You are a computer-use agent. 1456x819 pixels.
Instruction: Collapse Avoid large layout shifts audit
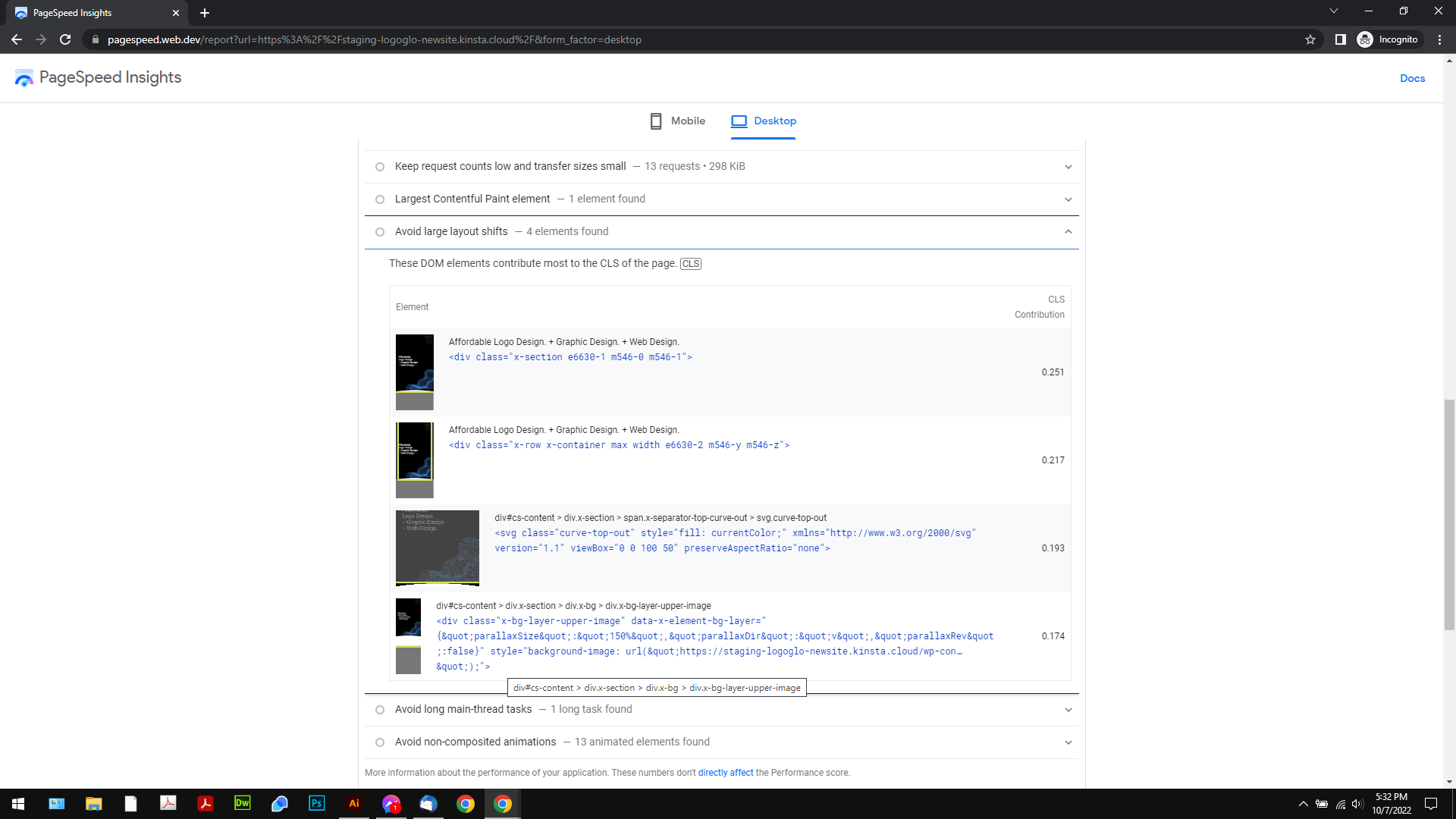[x=1068, y=232]
